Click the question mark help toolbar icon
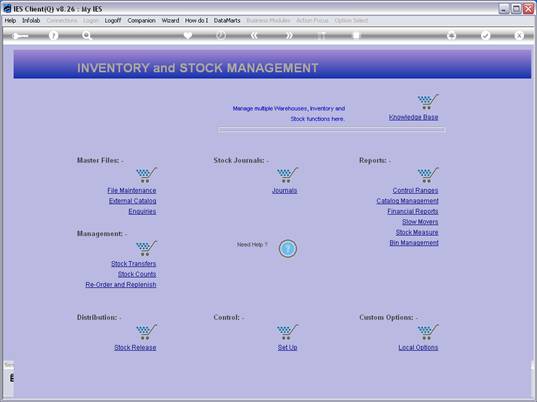This screenshot has width=537, height=402. (x=53, y=36)
